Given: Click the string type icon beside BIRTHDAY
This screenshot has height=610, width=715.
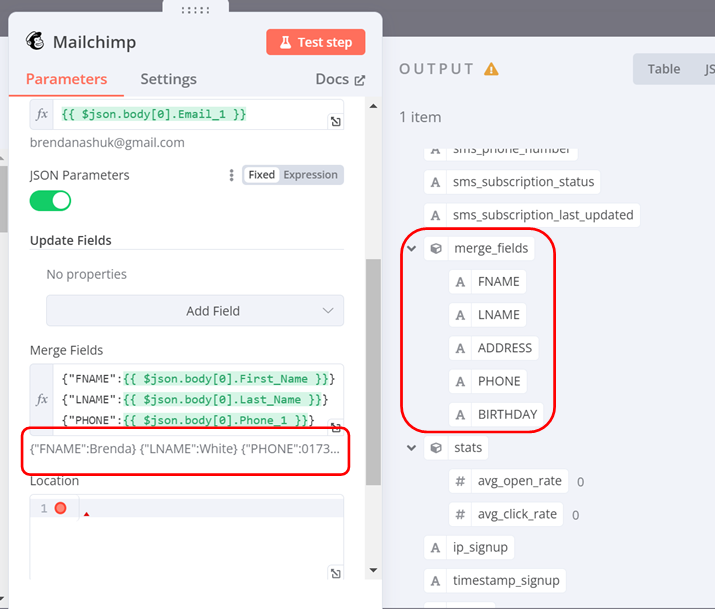Looking at the screenshot, I should coord(460,414).
